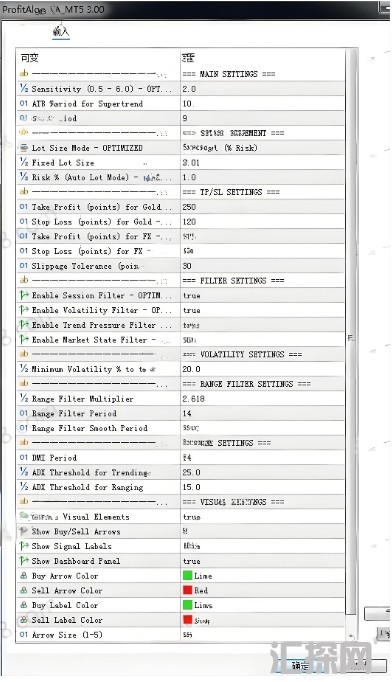Click the flag icon beside Enable Market State Filter

pos(24,339)
